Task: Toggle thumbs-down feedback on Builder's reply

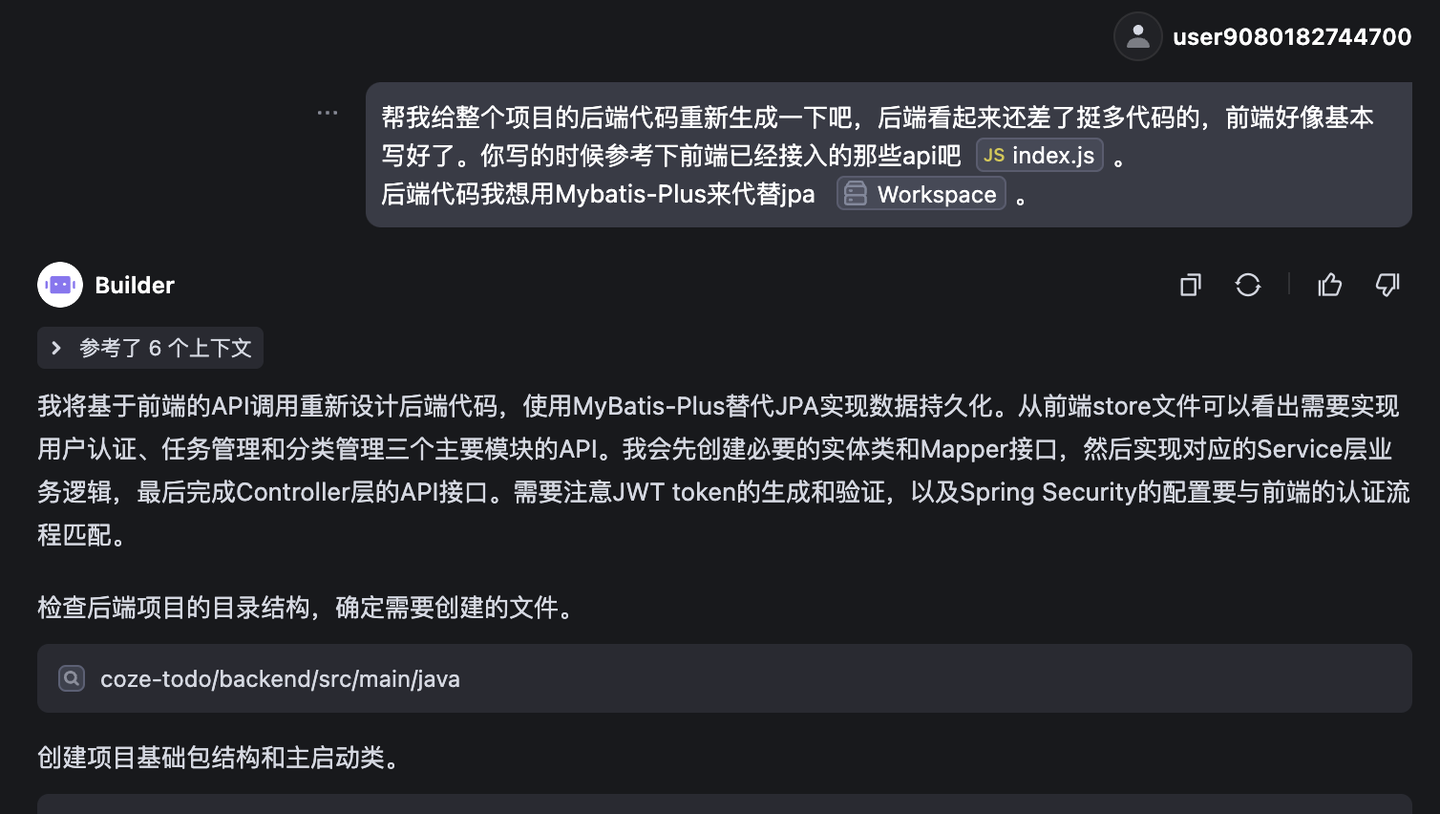Action: click(1388, 285)
